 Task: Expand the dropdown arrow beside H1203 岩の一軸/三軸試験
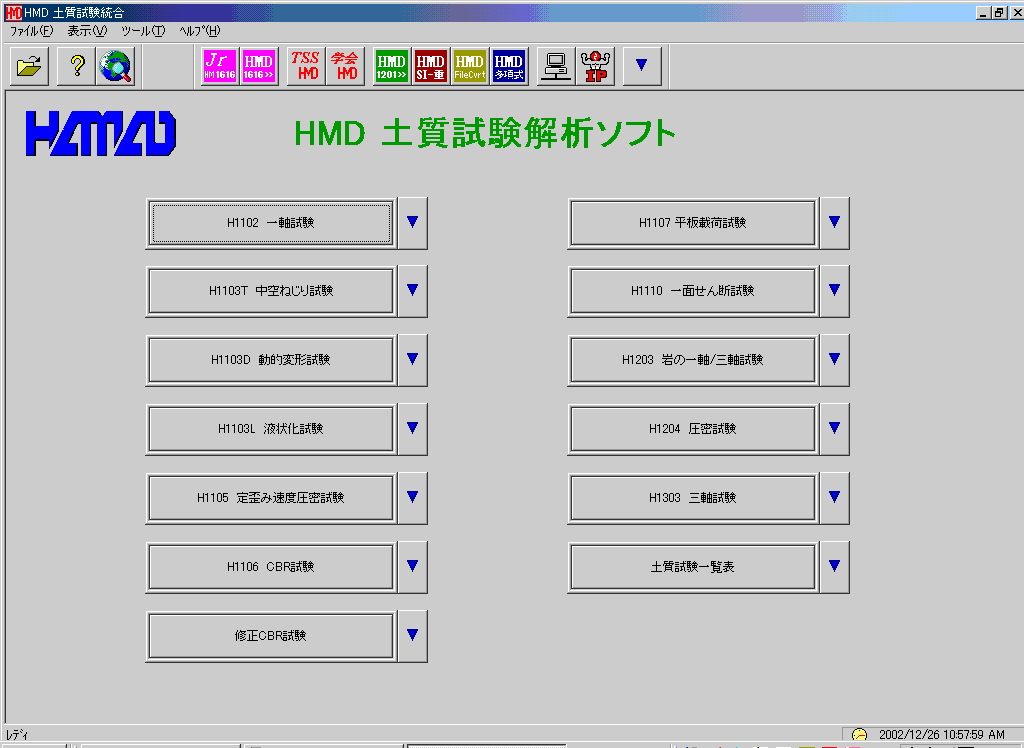click(x=835, y=360)
